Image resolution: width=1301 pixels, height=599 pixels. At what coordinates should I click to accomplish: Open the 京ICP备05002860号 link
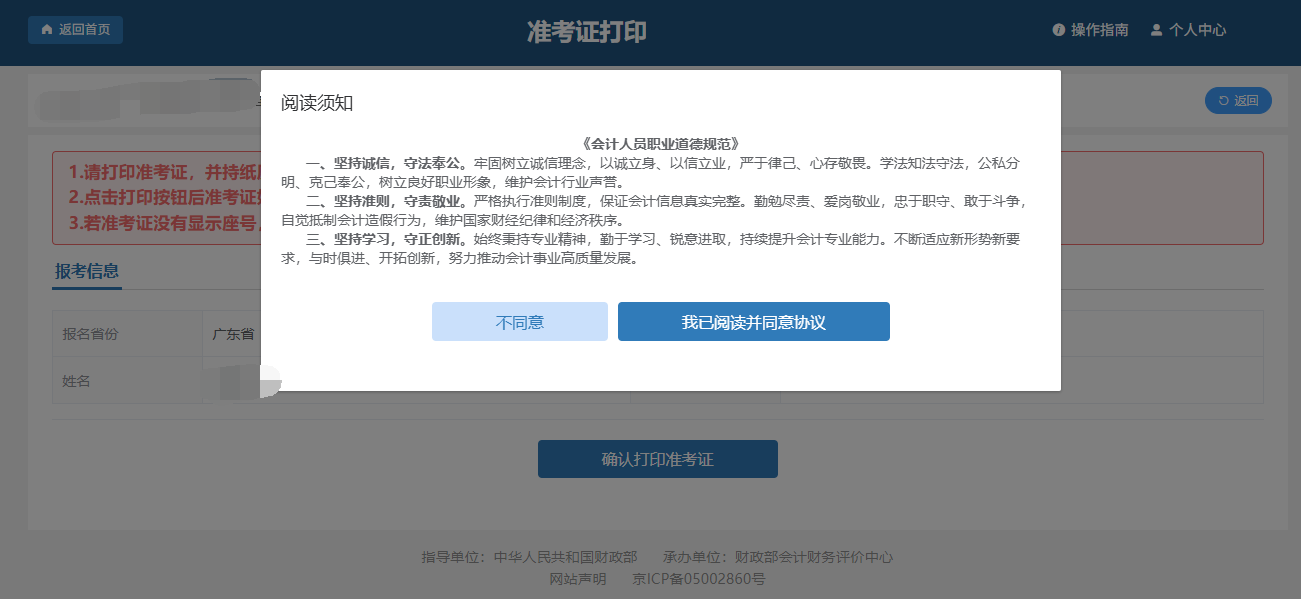pyautogui.click(x=699, y=578)
